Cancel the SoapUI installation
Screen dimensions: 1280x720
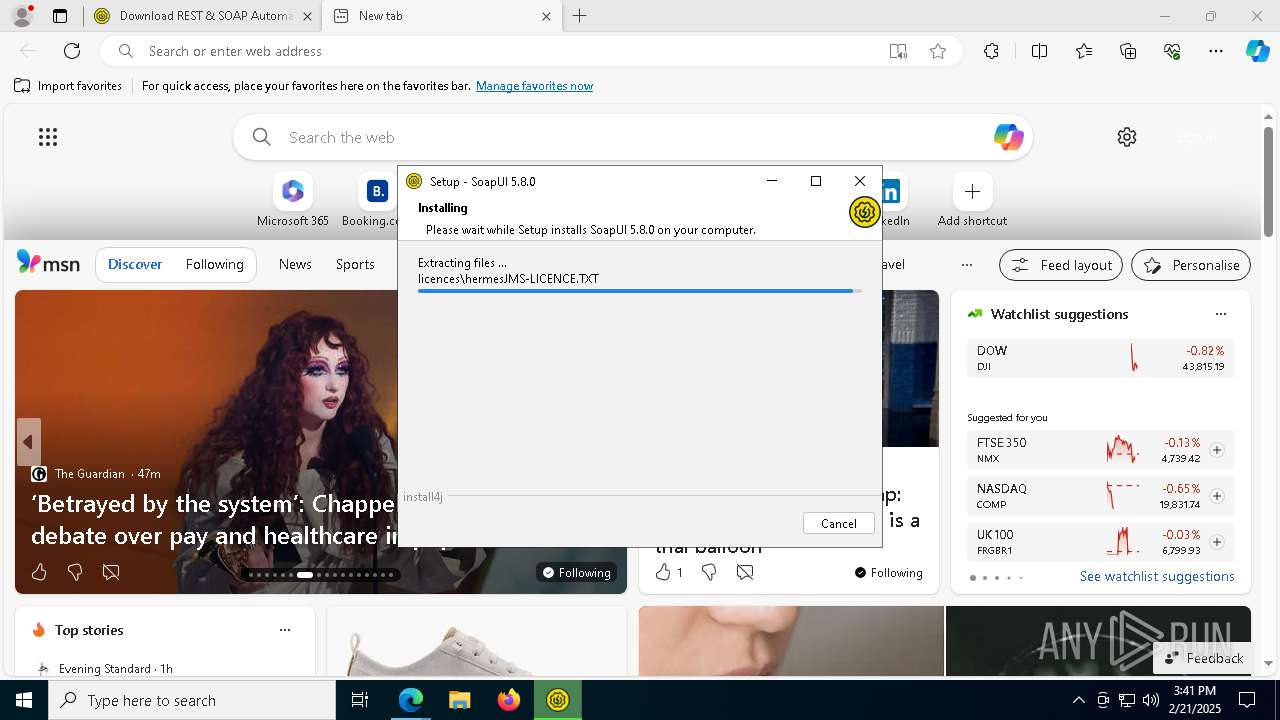point(838,523)
